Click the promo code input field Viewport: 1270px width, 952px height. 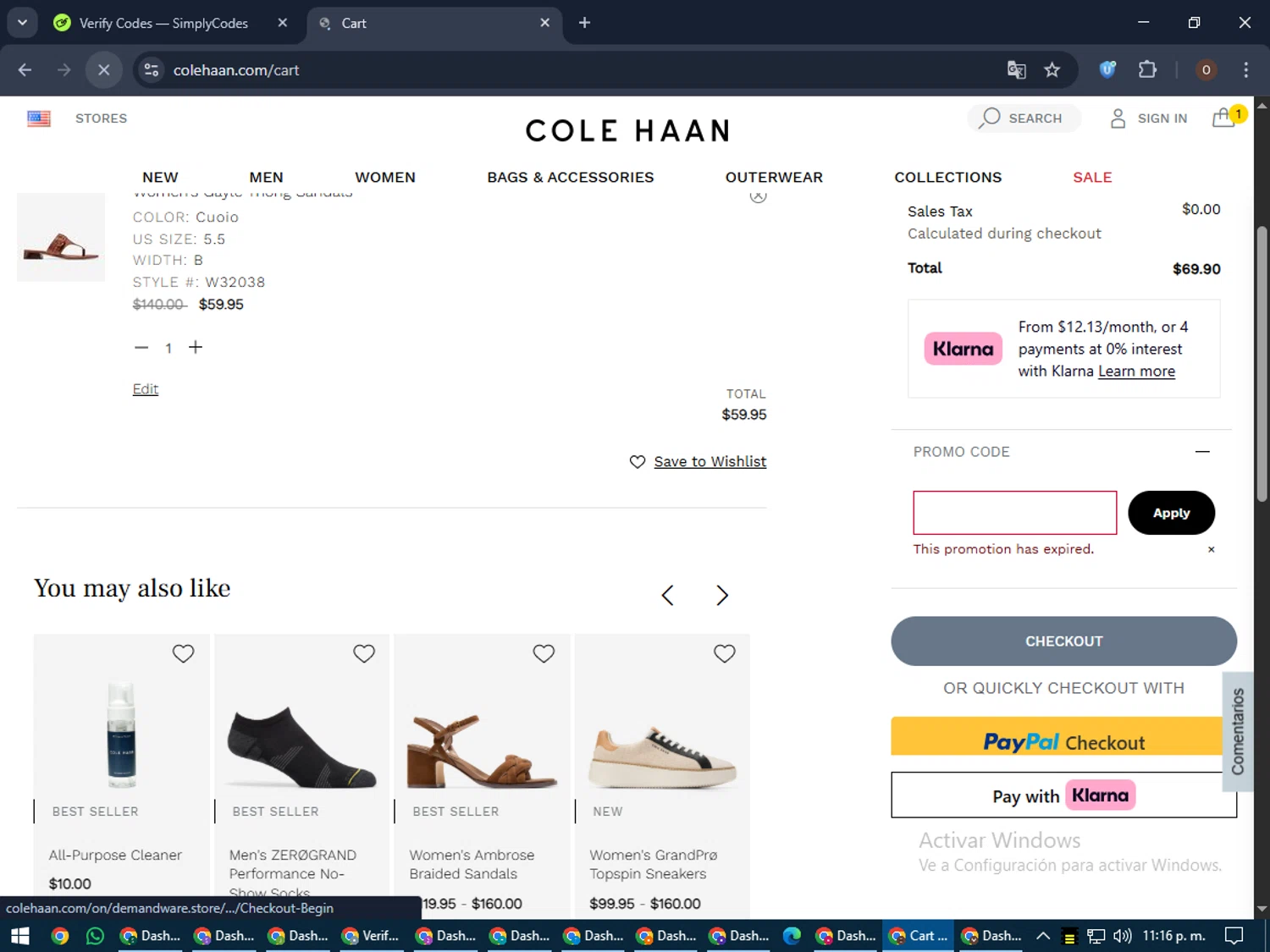1014,513
